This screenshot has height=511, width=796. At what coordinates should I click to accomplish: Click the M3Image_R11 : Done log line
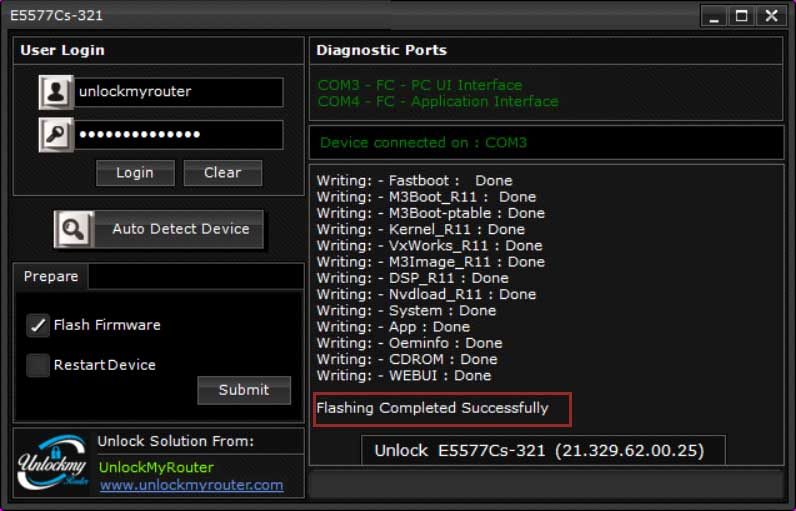click(x=430, y=262)
